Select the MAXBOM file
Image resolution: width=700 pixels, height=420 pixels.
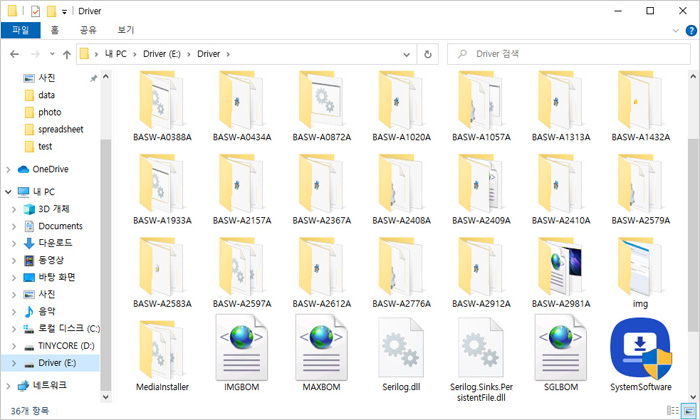pos(321,353)
